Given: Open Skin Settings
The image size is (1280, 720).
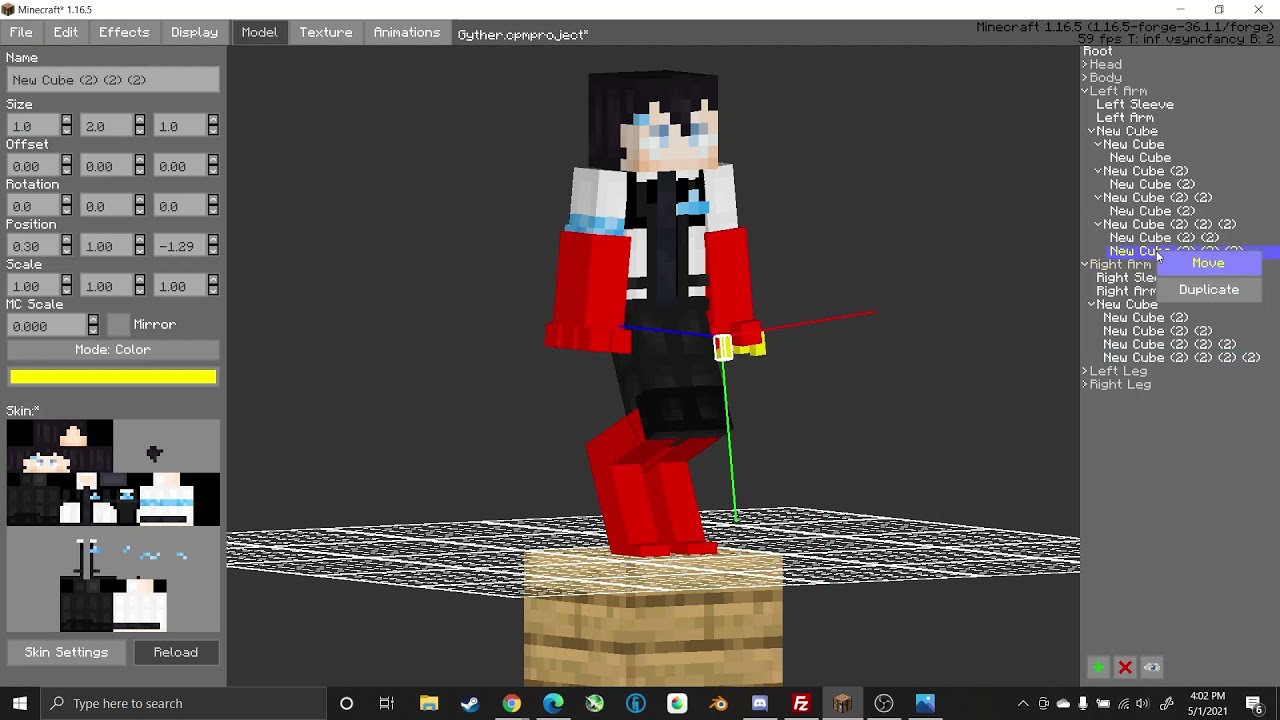Looking at the screenshot, I should [x=66, y=652].
